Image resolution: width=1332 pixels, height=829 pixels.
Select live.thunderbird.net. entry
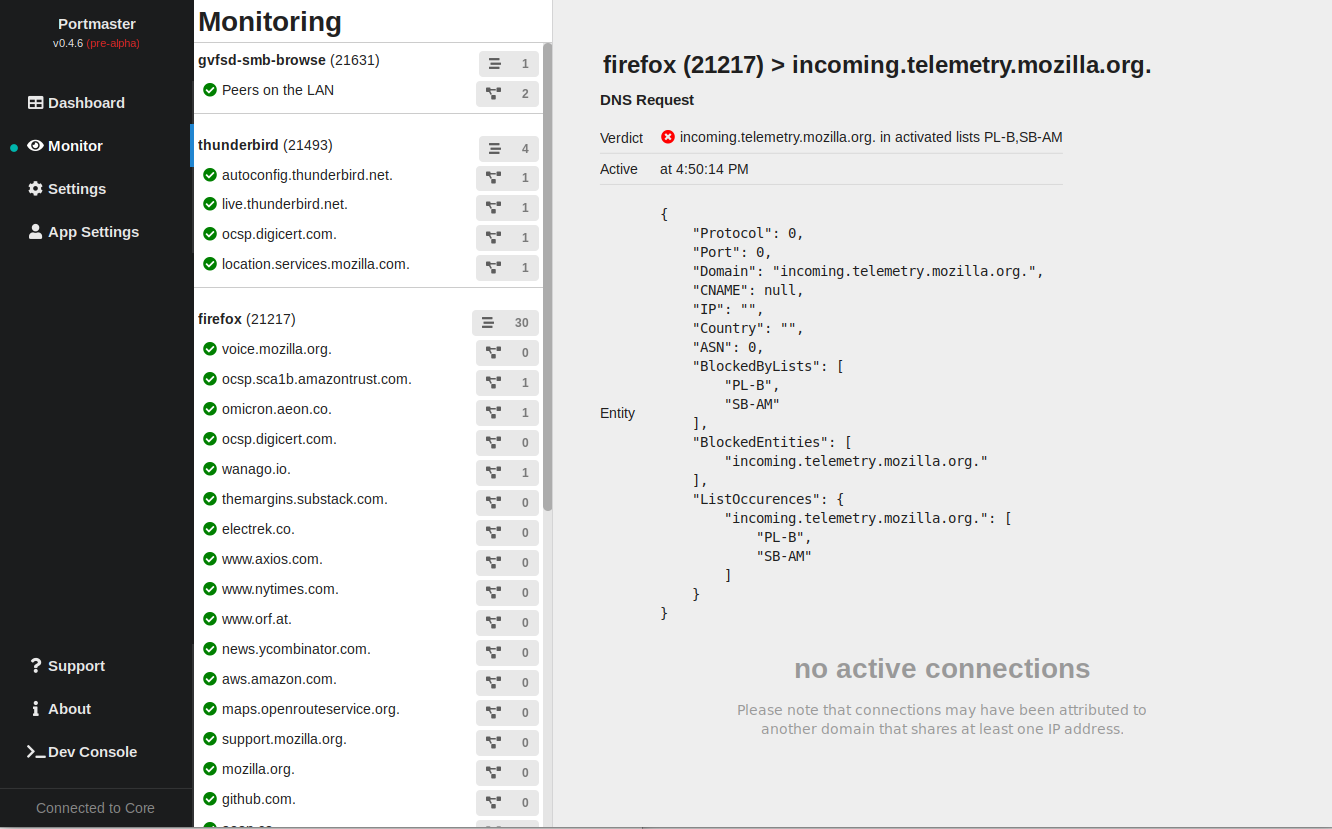[285, 204]
